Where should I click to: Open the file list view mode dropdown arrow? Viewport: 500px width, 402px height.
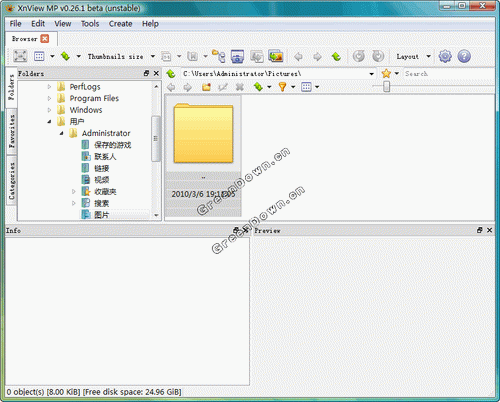tap(317, 87)
